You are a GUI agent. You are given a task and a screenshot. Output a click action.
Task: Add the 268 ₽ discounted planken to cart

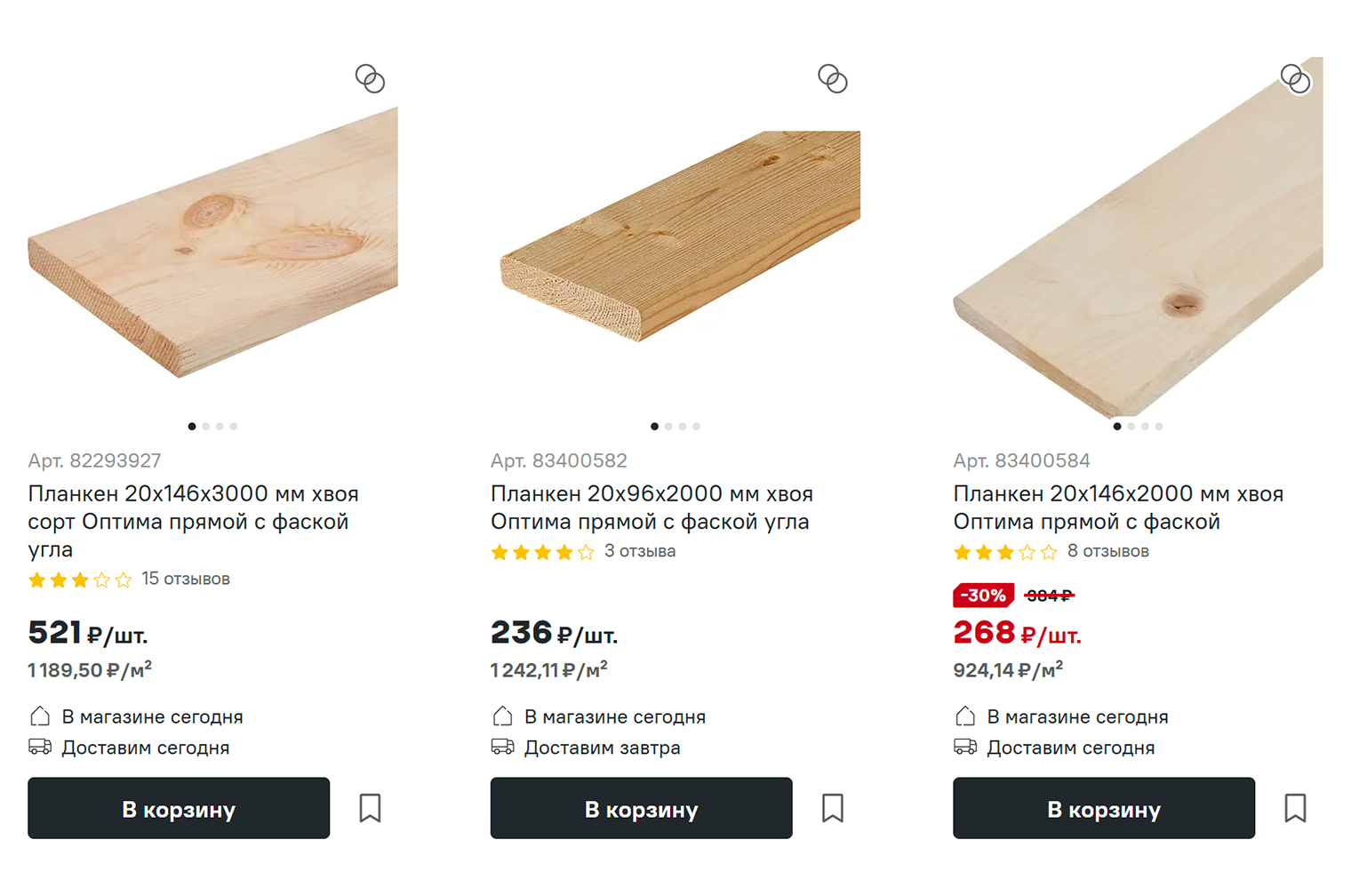coord(1104,808)
